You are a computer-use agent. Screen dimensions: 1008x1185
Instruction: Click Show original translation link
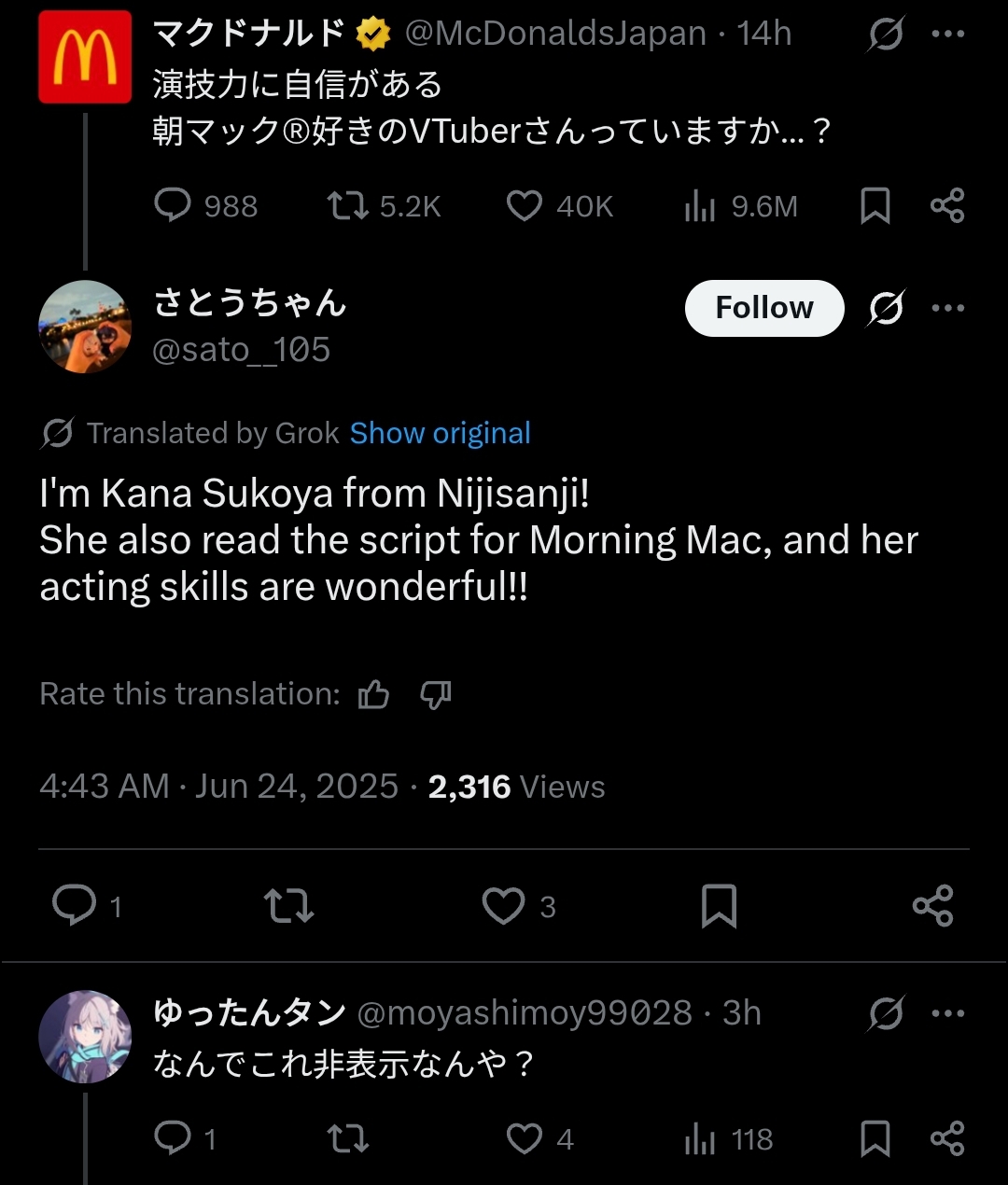[440, 433]
